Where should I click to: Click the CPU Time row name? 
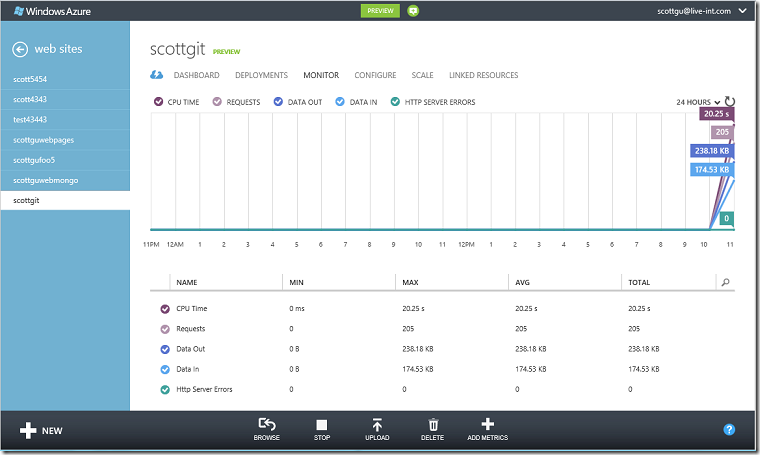191,309
